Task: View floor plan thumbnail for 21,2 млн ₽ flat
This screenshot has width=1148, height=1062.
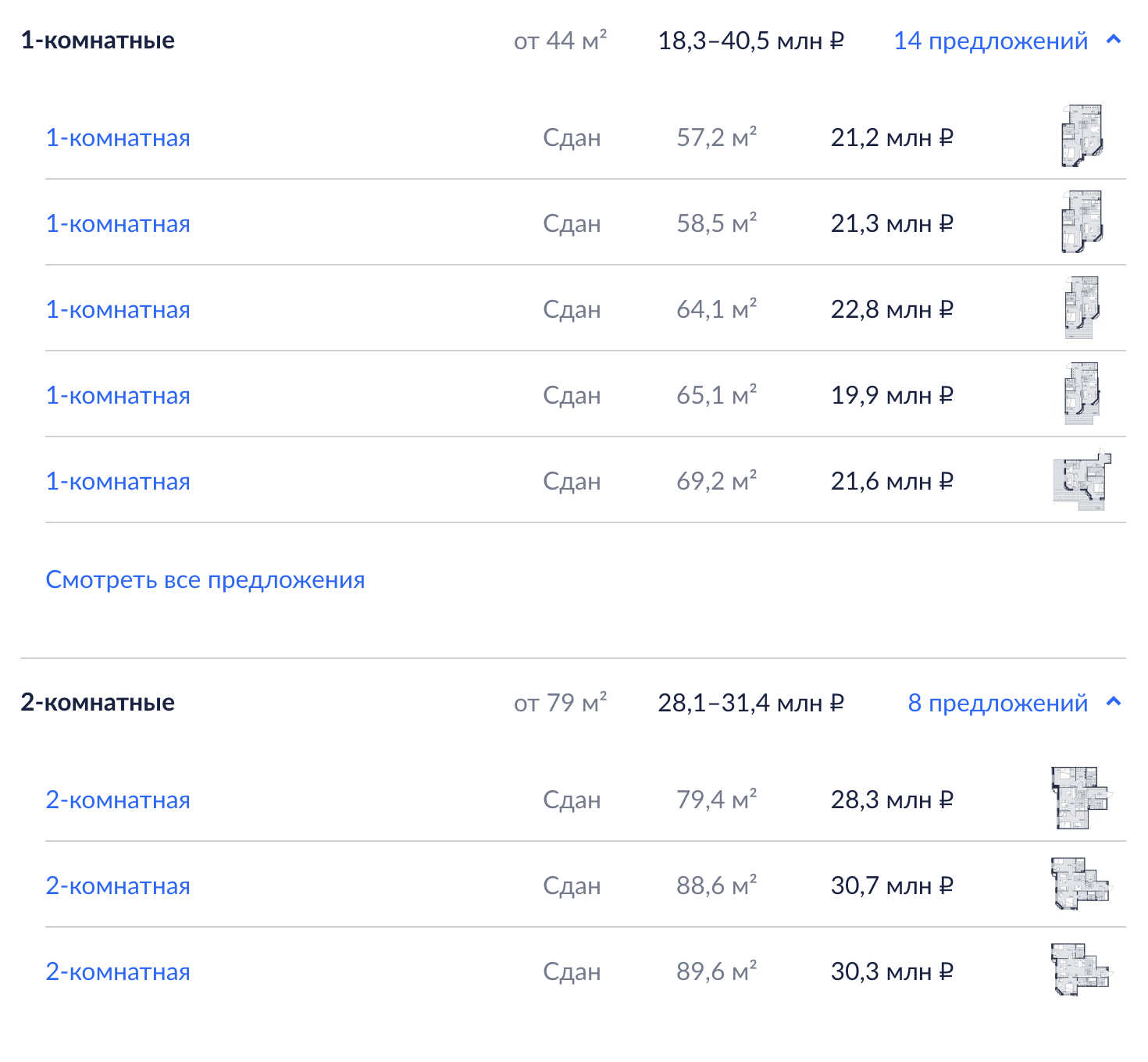Action: pyautogui.click(x=1082, y=136)
